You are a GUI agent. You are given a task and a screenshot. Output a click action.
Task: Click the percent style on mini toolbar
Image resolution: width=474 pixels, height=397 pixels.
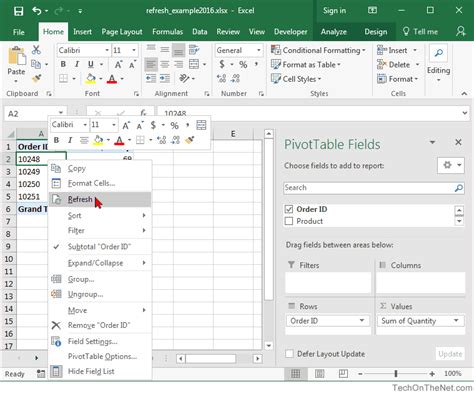tap(174, 125)
